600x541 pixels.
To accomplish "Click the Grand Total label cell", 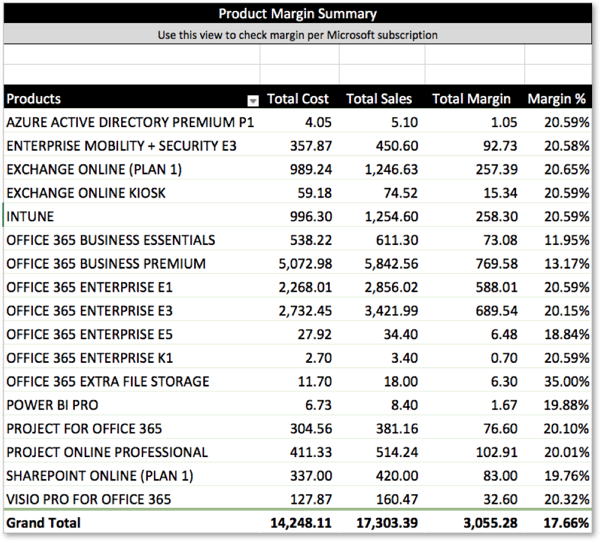I will (x=43, y=523).
